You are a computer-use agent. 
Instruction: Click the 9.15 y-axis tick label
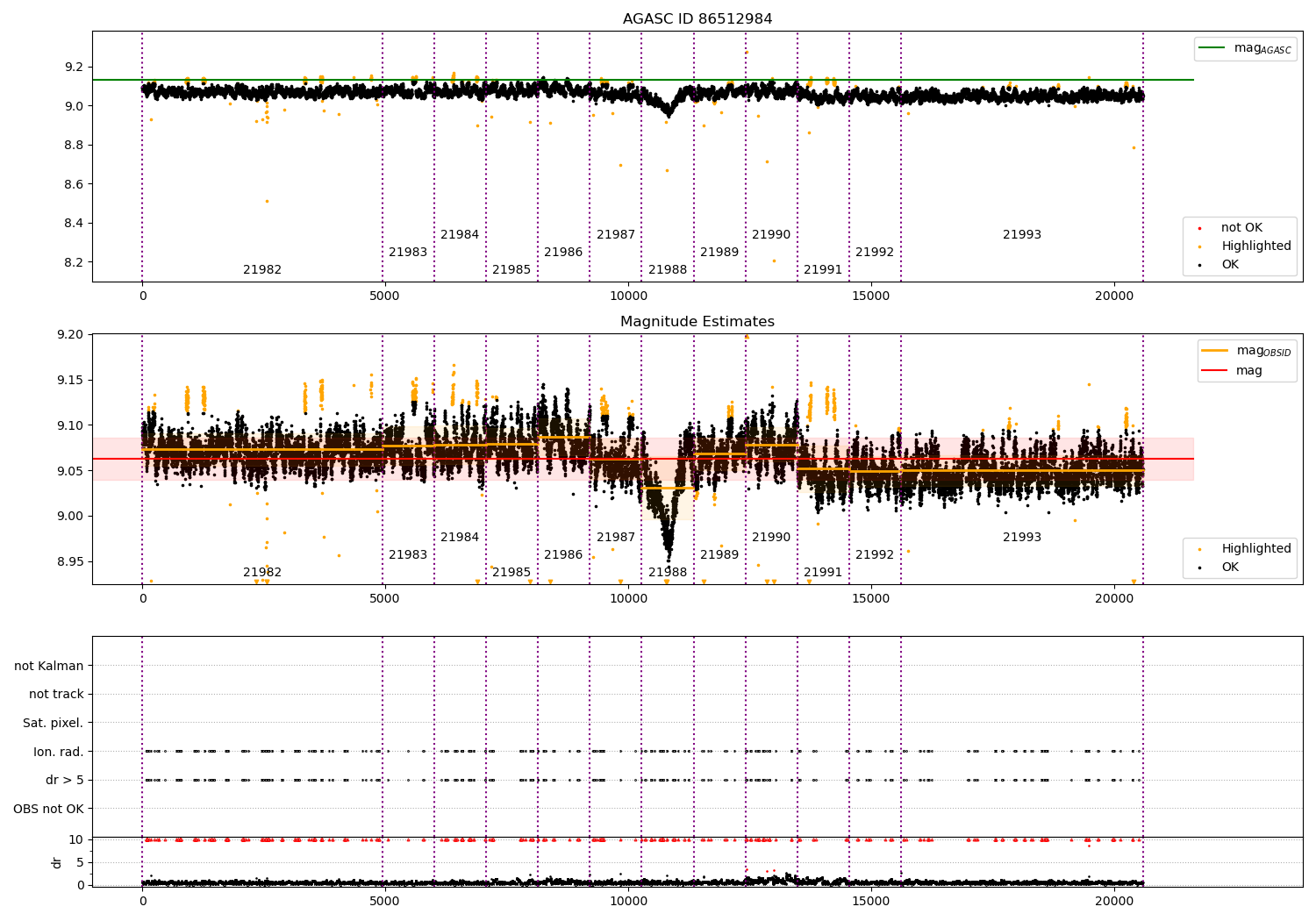[70, 380]
